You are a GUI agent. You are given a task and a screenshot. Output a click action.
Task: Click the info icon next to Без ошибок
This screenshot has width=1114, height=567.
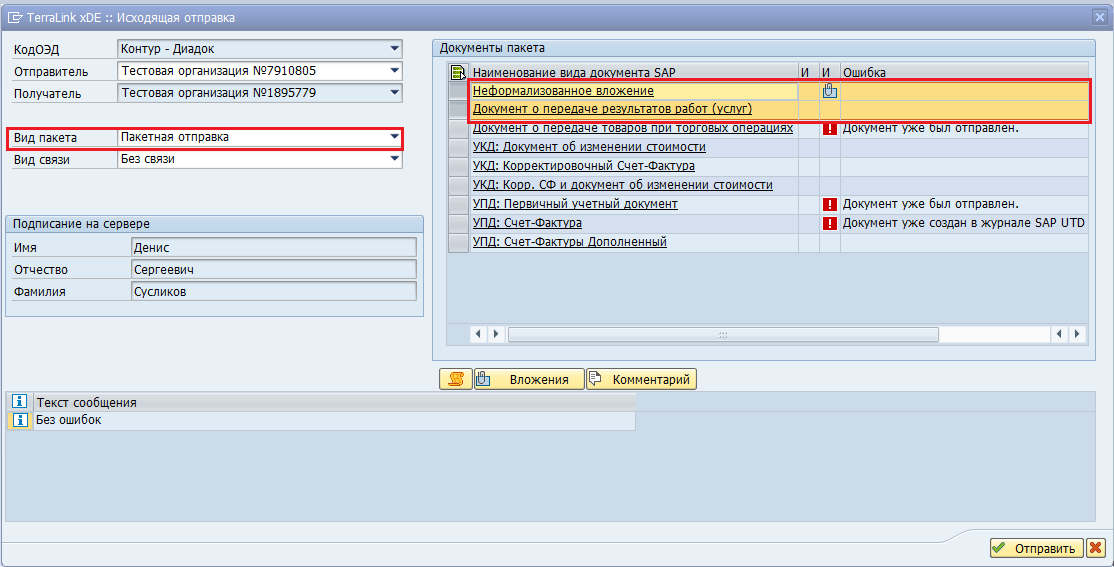click(x=18, y=421)
